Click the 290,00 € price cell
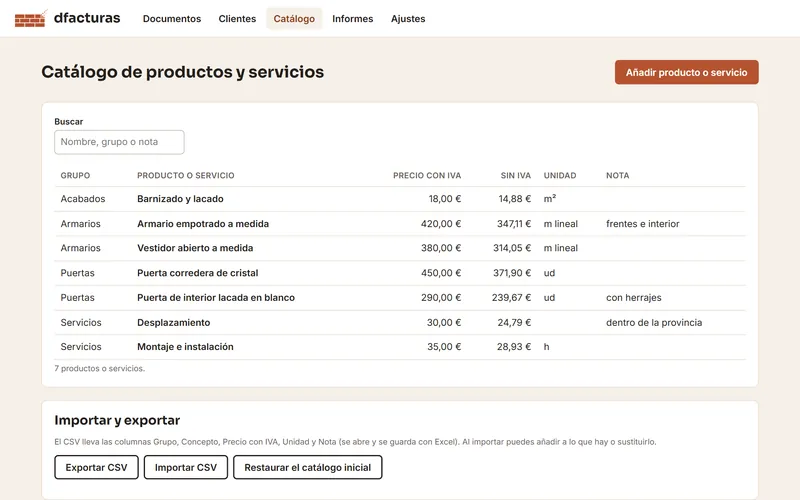 (441, 297)
